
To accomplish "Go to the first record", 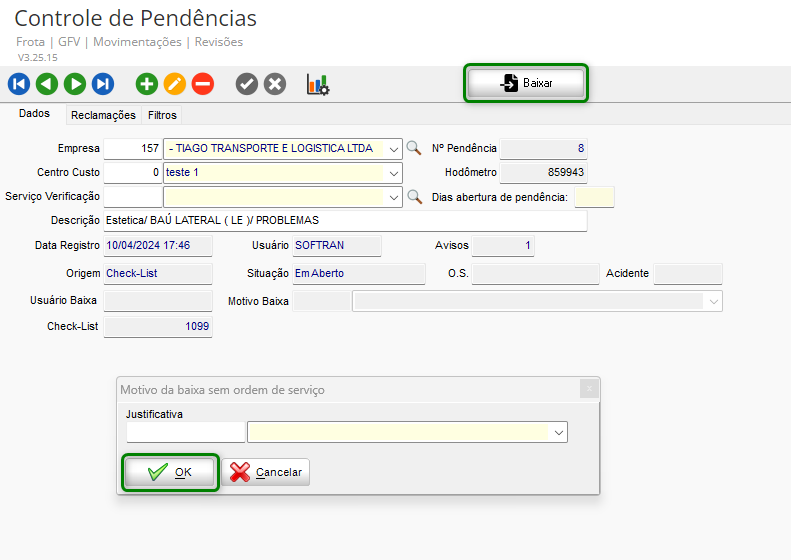I will click(x=18, y=84).
